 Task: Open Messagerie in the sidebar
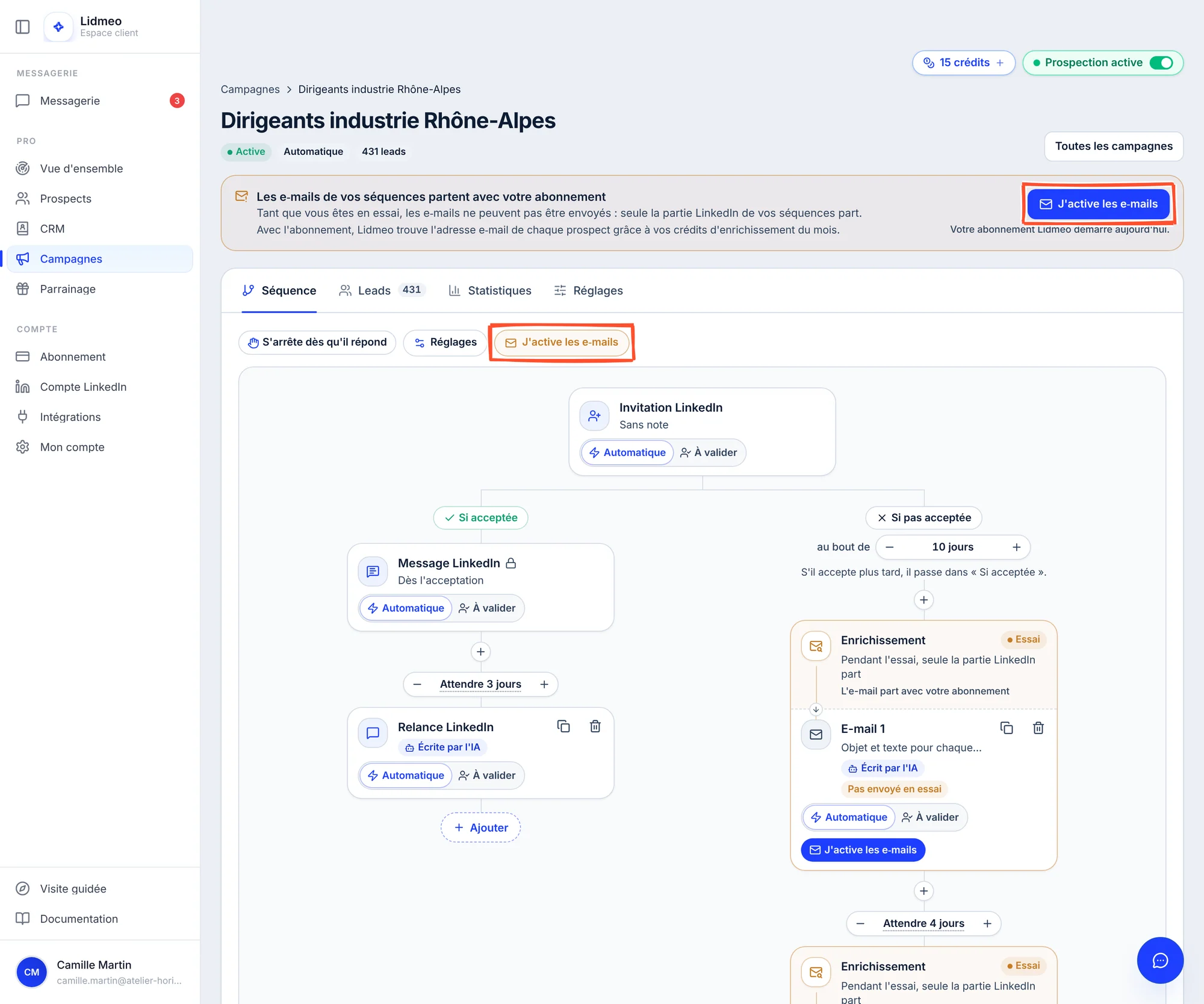pyautogui.click(x=100, y=101)
